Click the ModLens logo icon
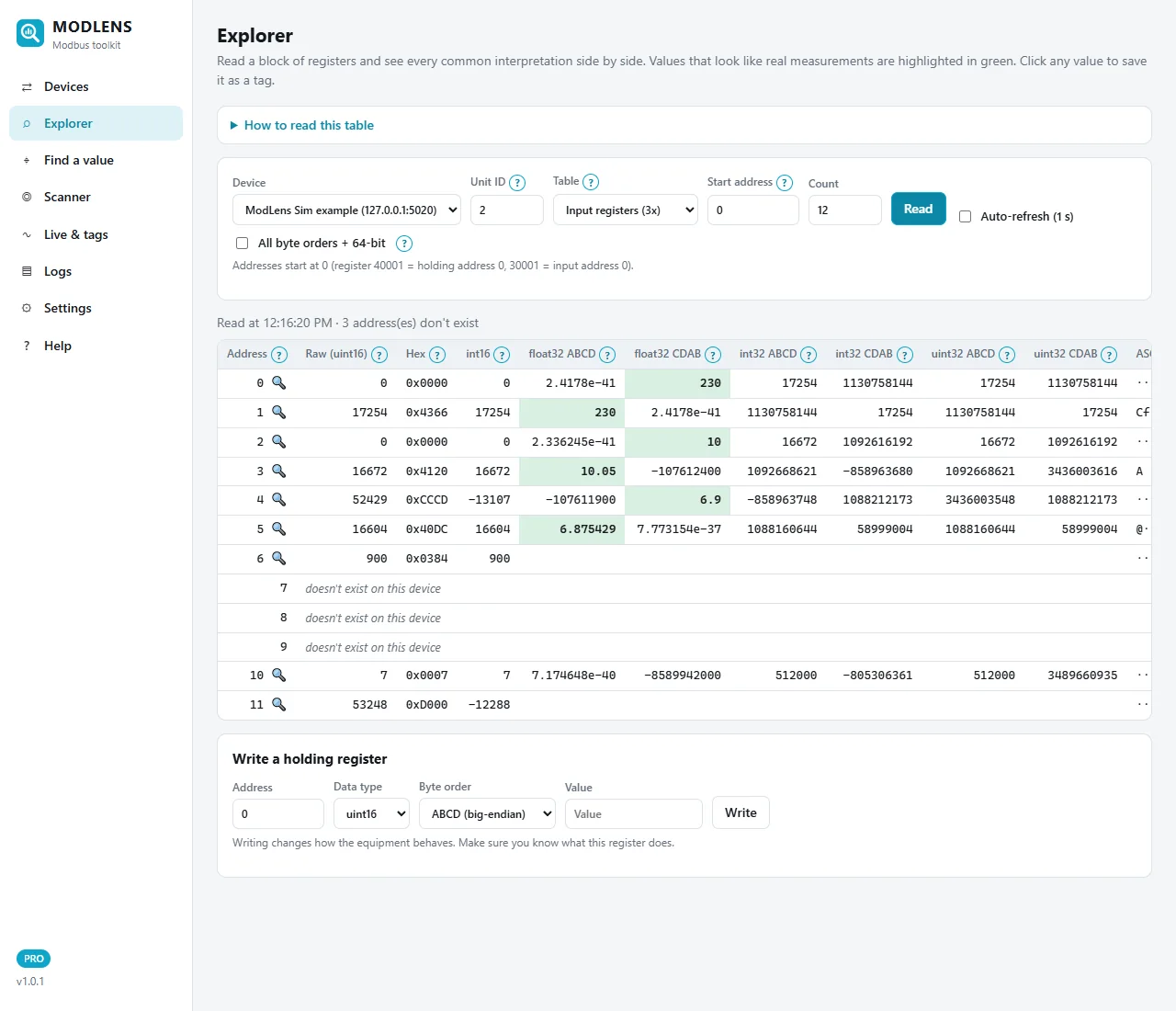This screenshot has height=1011, width=1176. click(x=30, y=34)
